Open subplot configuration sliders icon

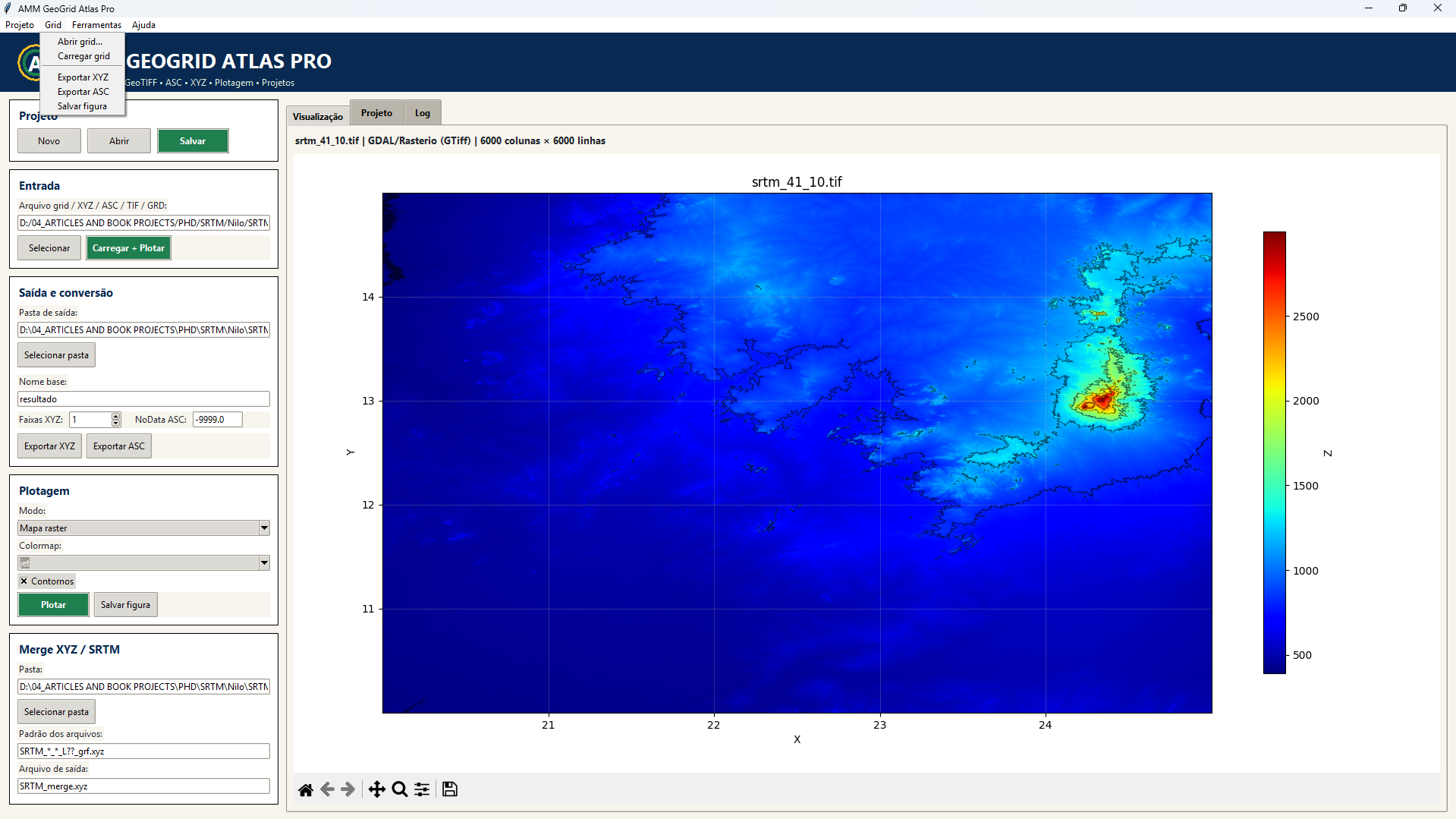click(422, 789)
